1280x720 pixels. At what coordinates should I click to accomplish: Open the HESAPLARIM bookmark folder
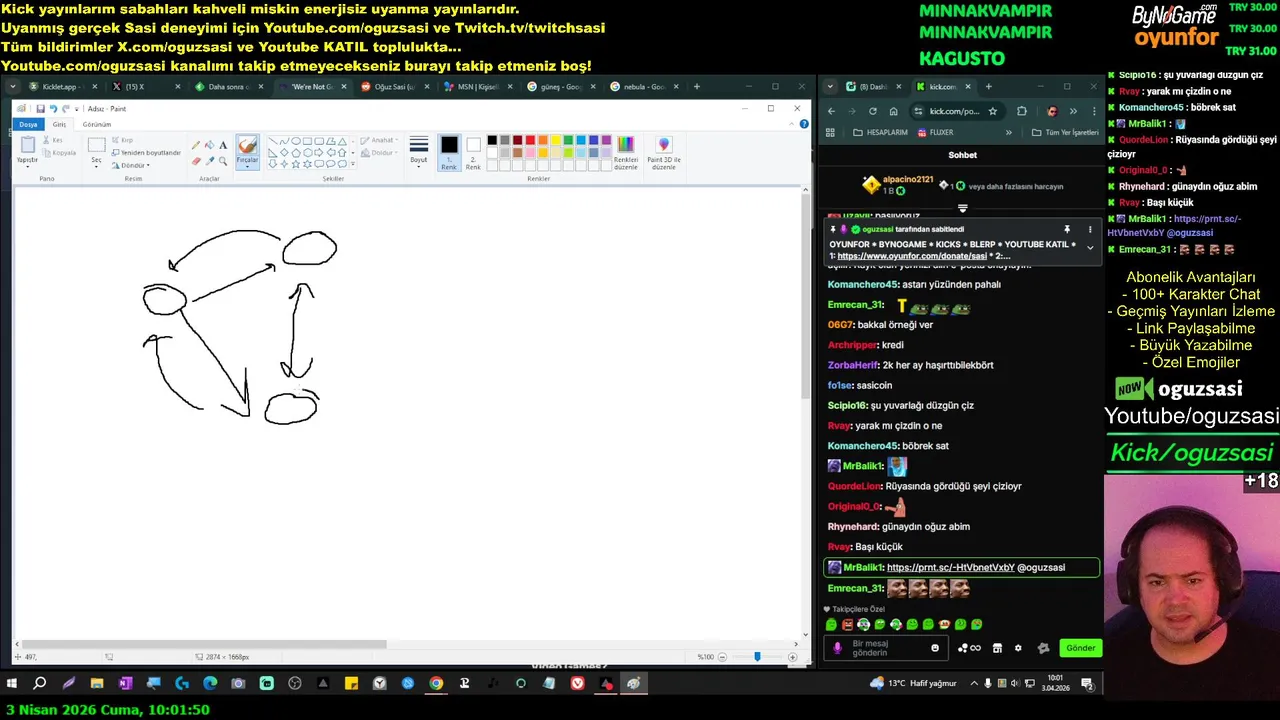[x=880, y=132]
